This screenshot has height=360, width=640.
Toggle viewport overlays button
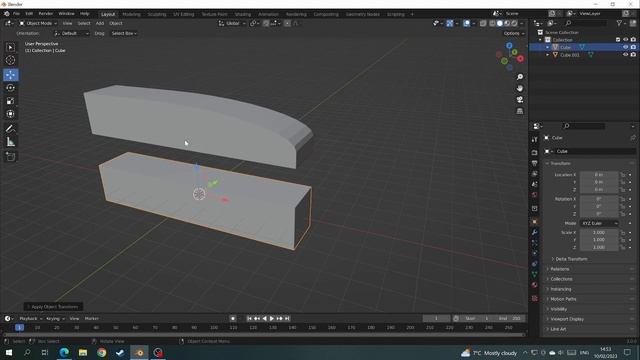click(467, 24)
